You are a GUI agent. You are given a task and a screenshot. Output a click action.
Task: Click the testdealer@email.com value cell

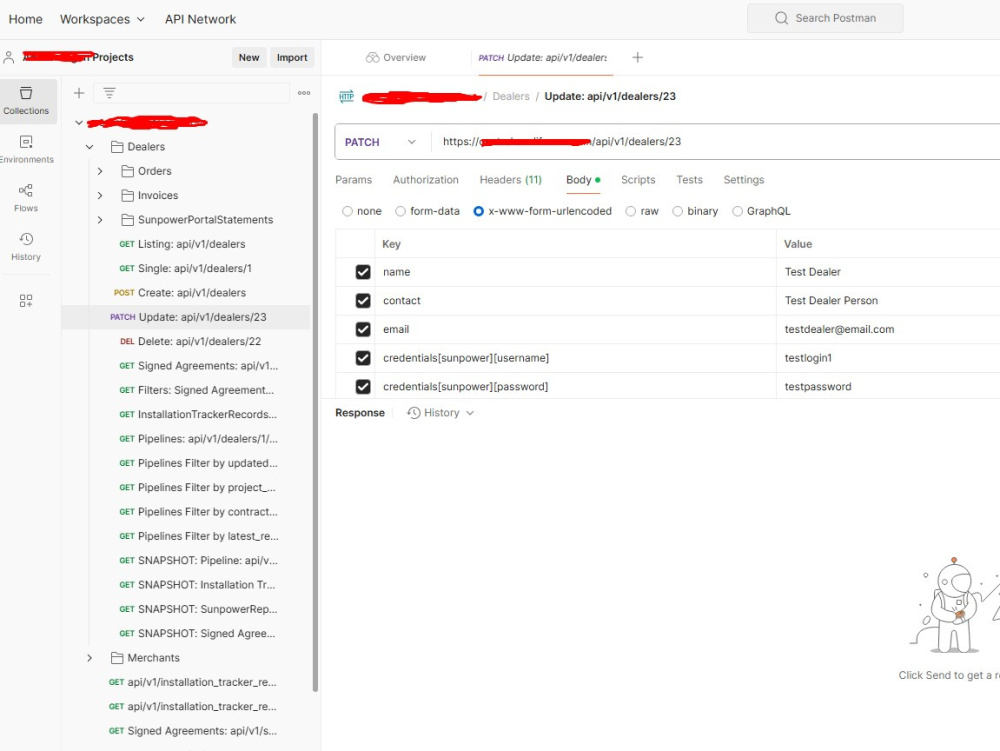(x=888, y=330)
